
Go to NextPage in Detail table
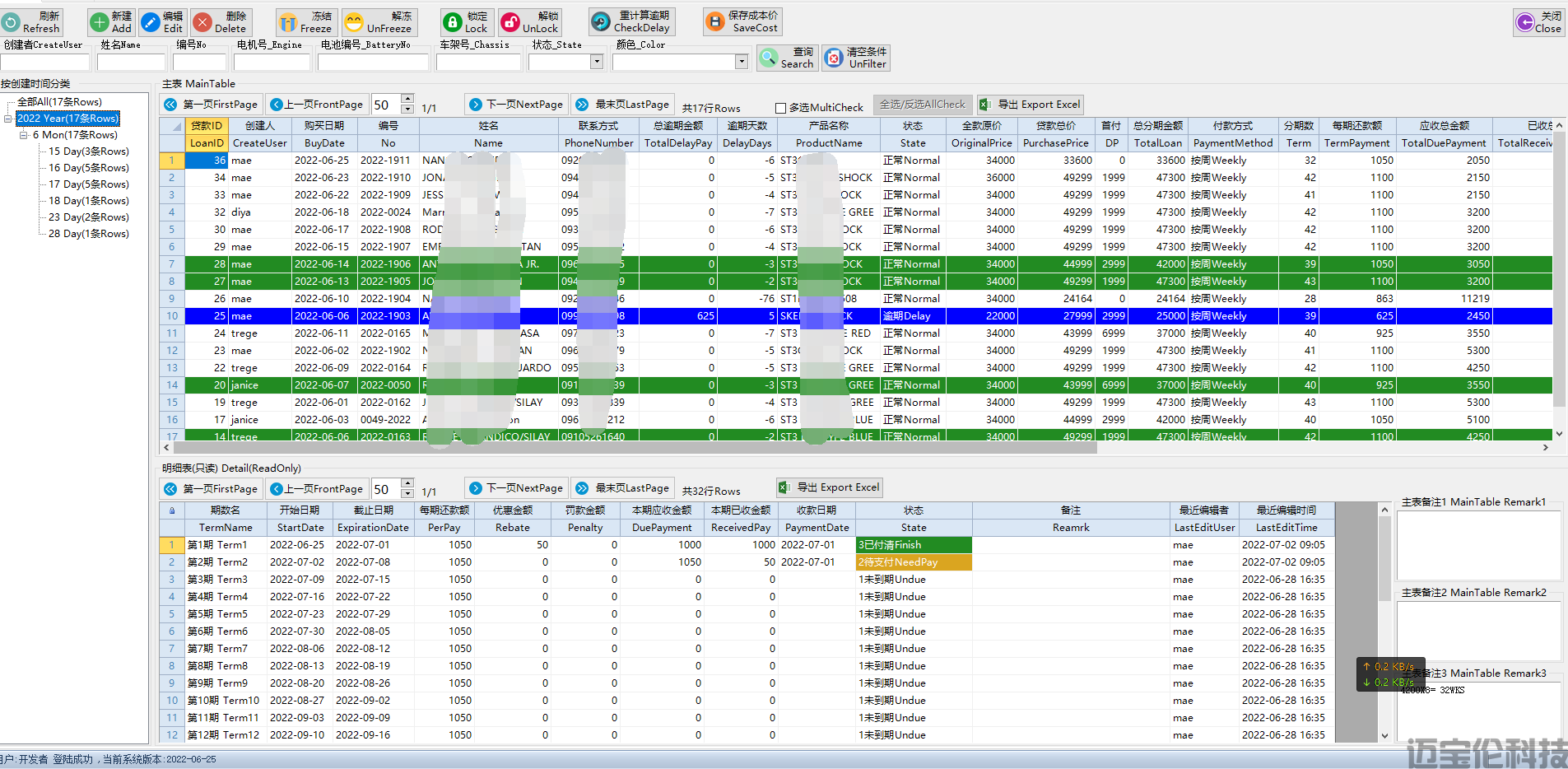516,487
